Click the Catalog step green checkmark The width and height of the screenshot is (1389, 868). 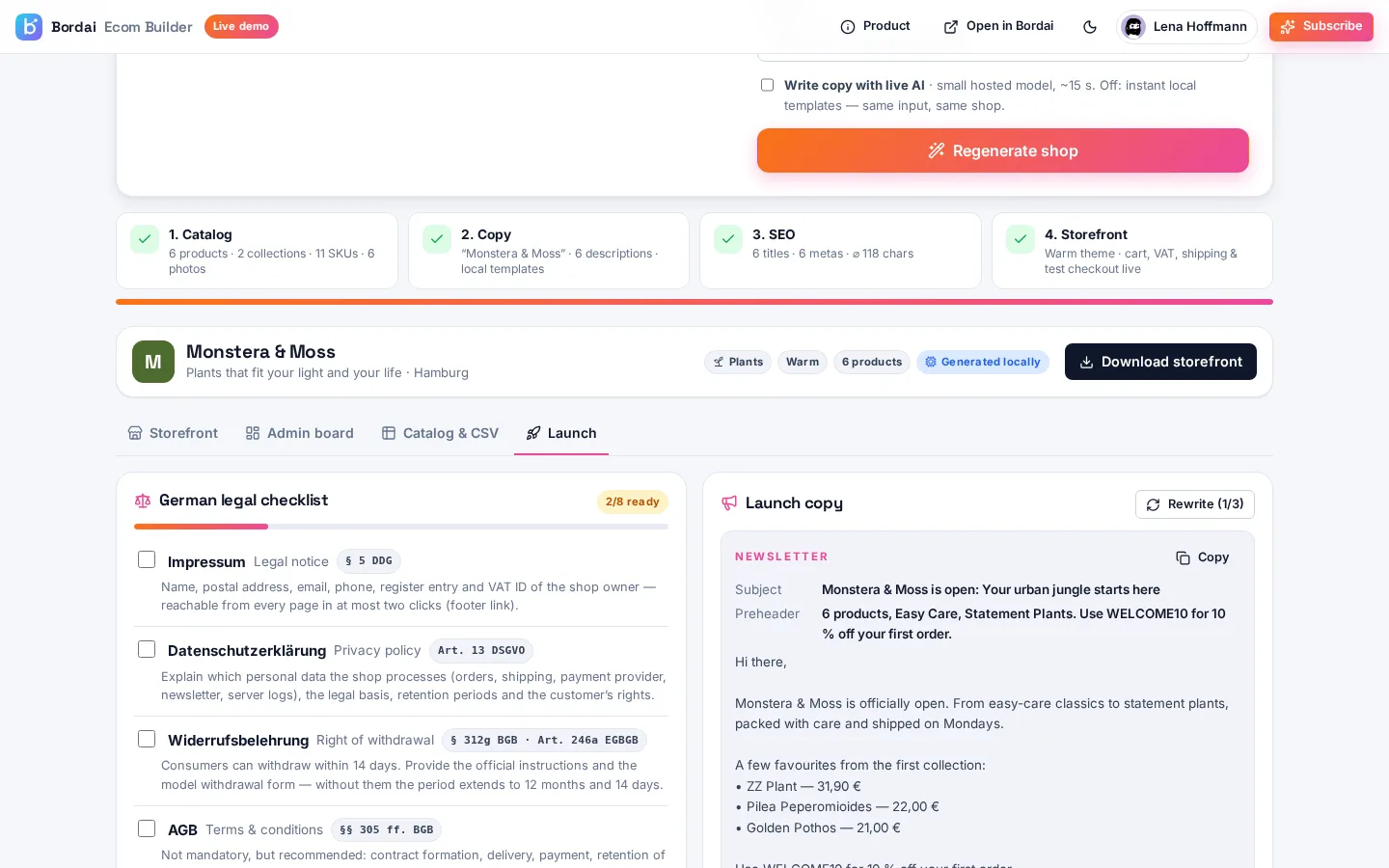[x=145, y=239]
